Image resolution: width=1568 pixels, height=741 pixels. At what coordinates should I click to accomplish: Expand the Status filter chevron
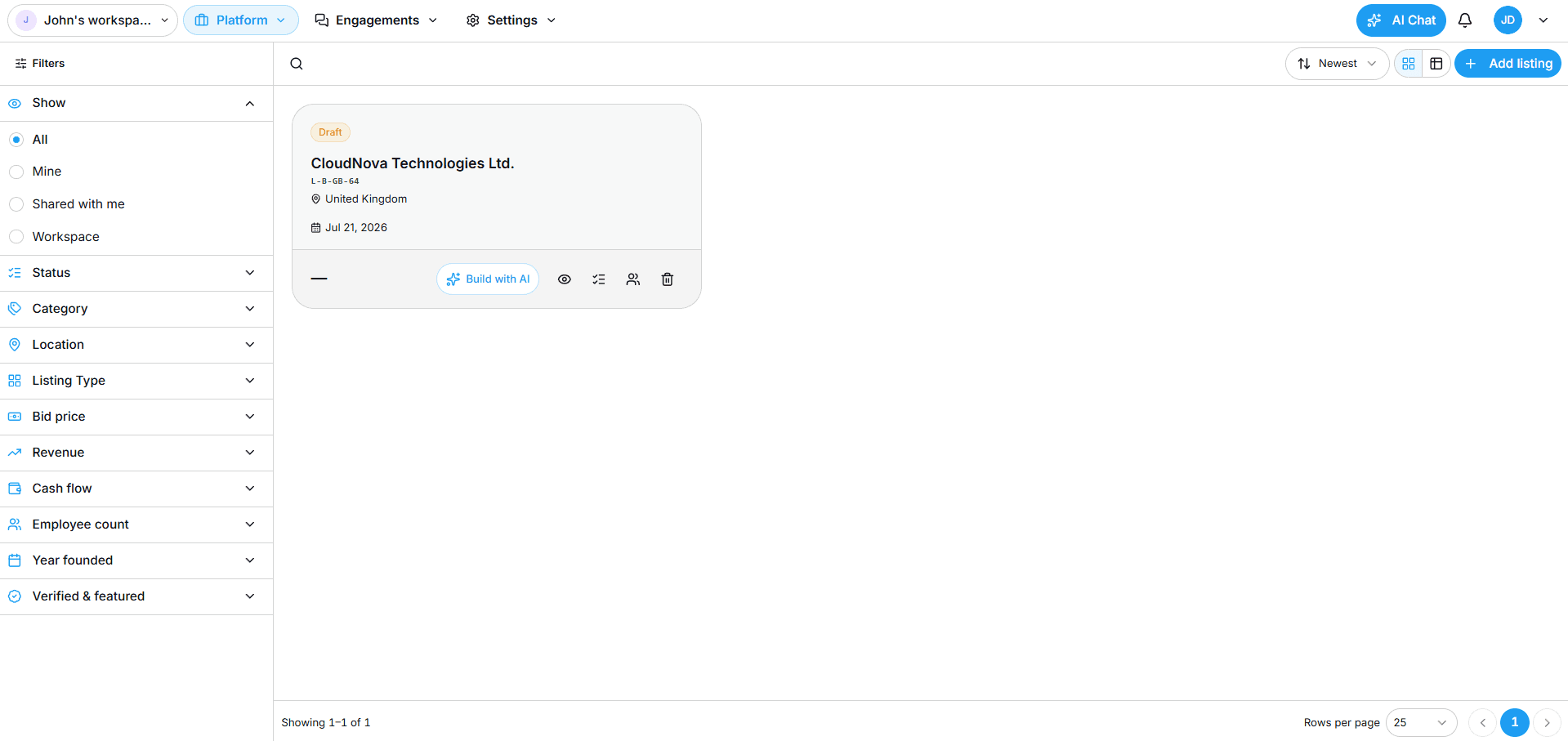click(250, 273)
